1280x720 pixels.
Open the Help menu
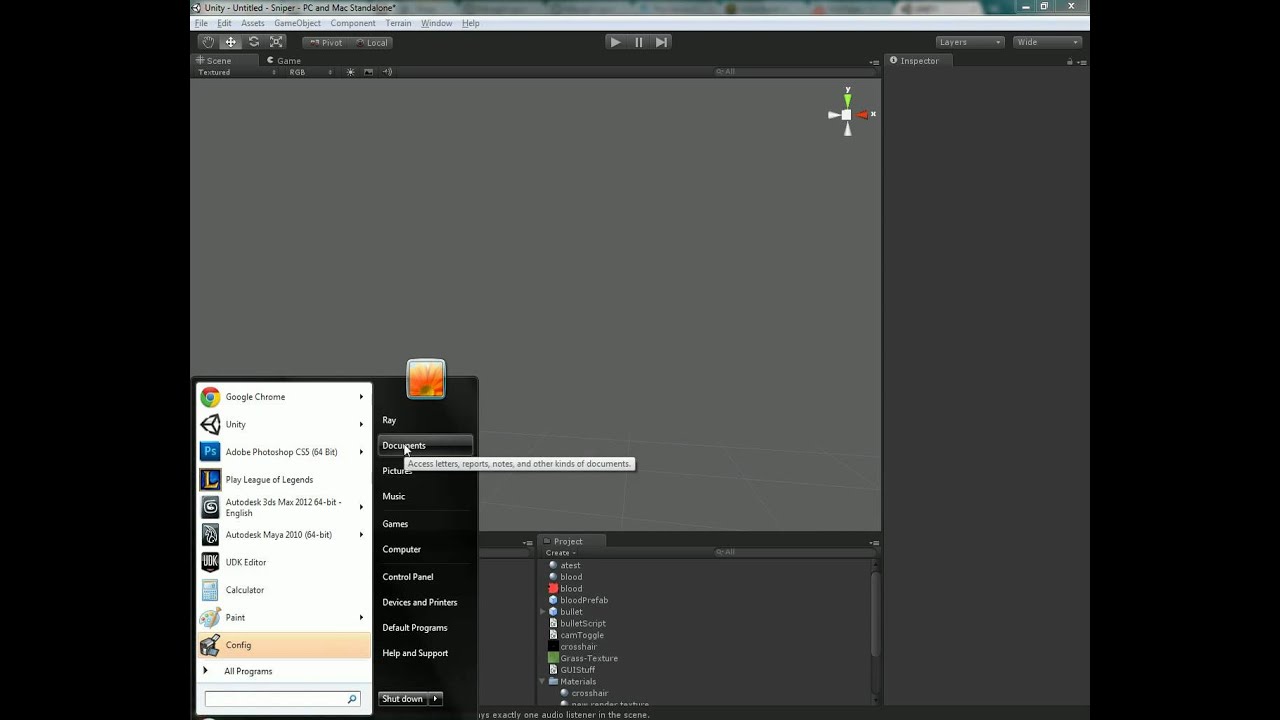pos(470,23)
